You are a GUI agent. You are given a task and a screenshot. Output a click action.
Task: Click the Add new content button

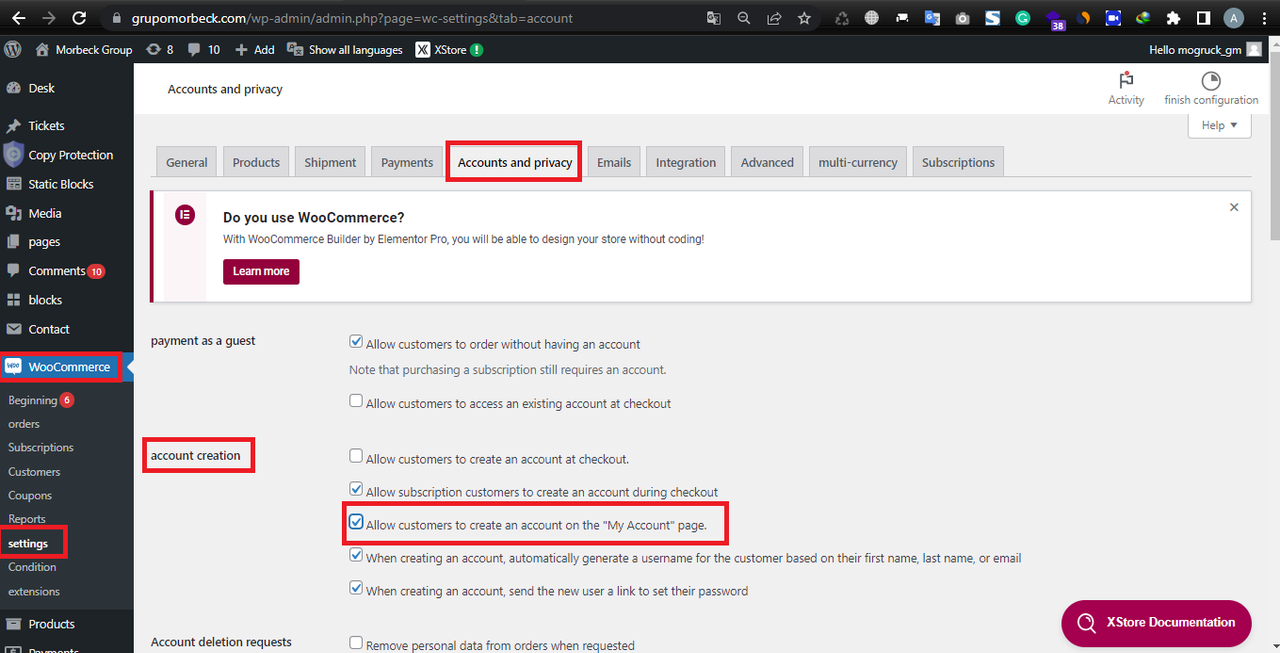255,49
